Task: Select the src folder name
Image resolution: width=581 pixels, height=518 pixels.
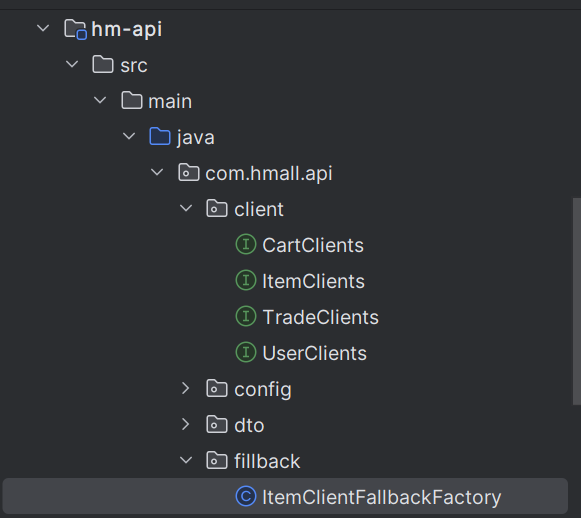Action: pos(134,66)
